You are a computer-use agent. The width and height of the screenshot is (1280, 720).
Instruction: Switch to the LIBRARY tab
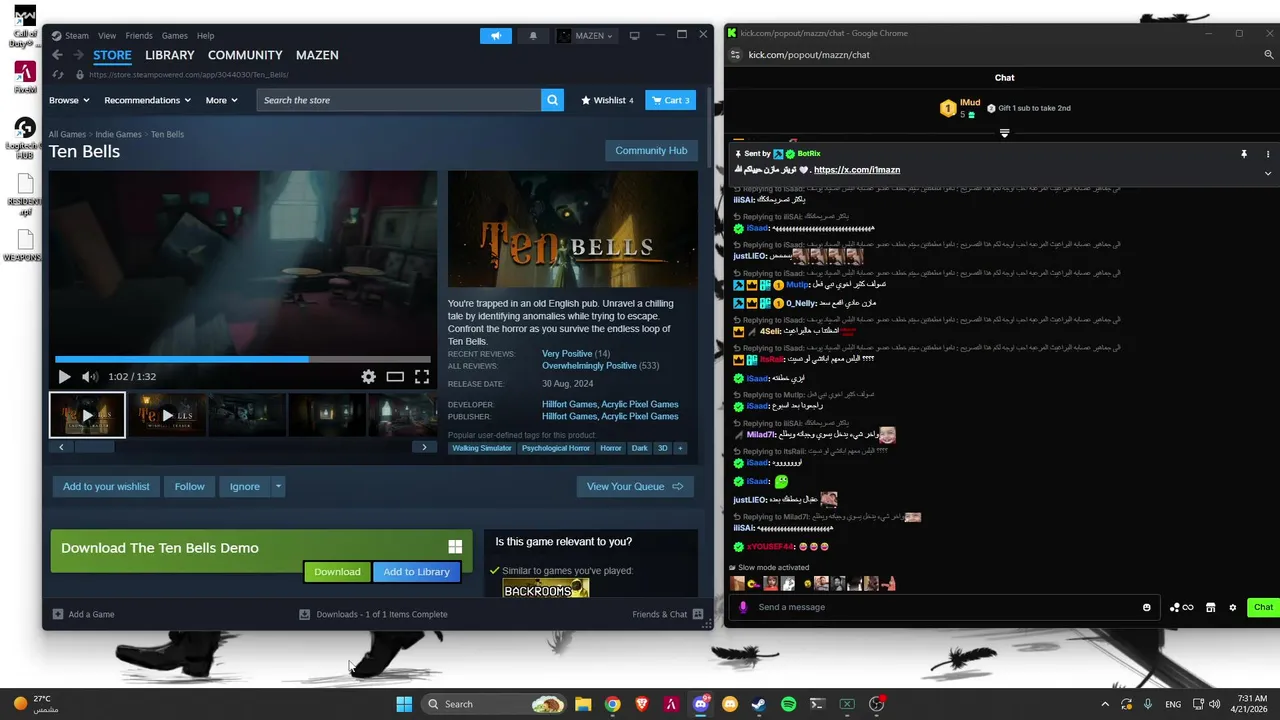coord(170,55)
